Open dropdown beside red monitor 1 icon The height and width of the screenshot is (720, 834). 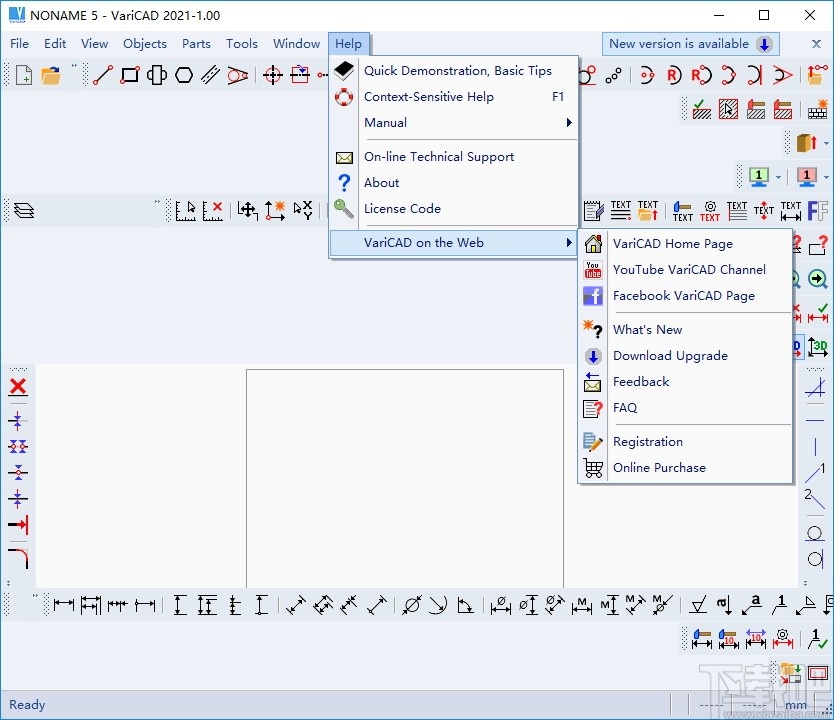[825, 177]
